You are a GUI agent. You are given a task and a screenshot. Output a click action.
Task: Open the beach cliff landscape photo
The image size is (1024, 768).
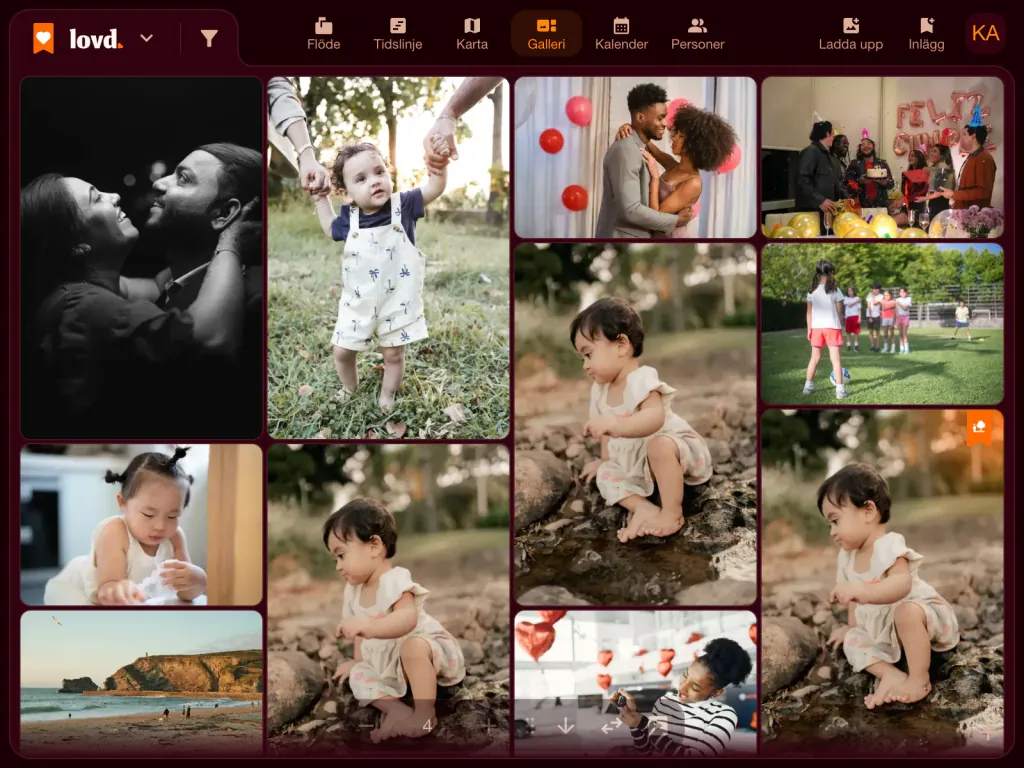coord(141,682)
